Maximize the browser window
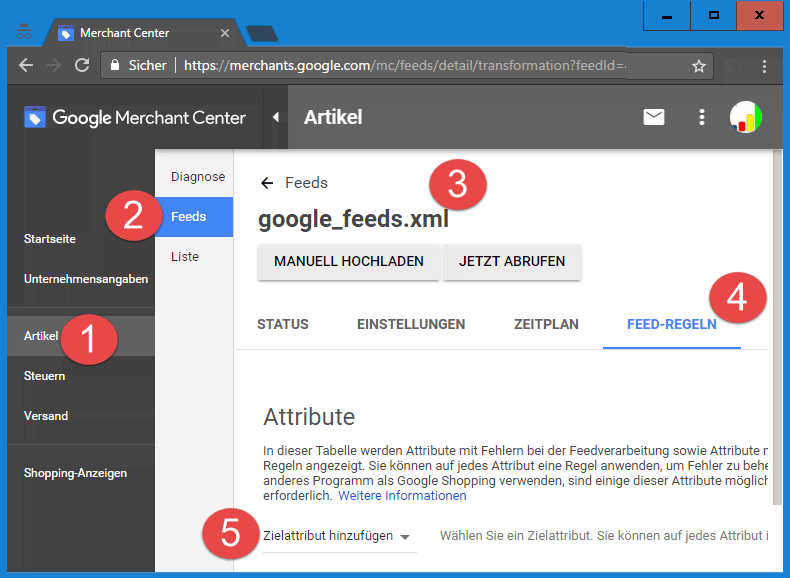This screenshot has width=790, height=578. point(713,16)
